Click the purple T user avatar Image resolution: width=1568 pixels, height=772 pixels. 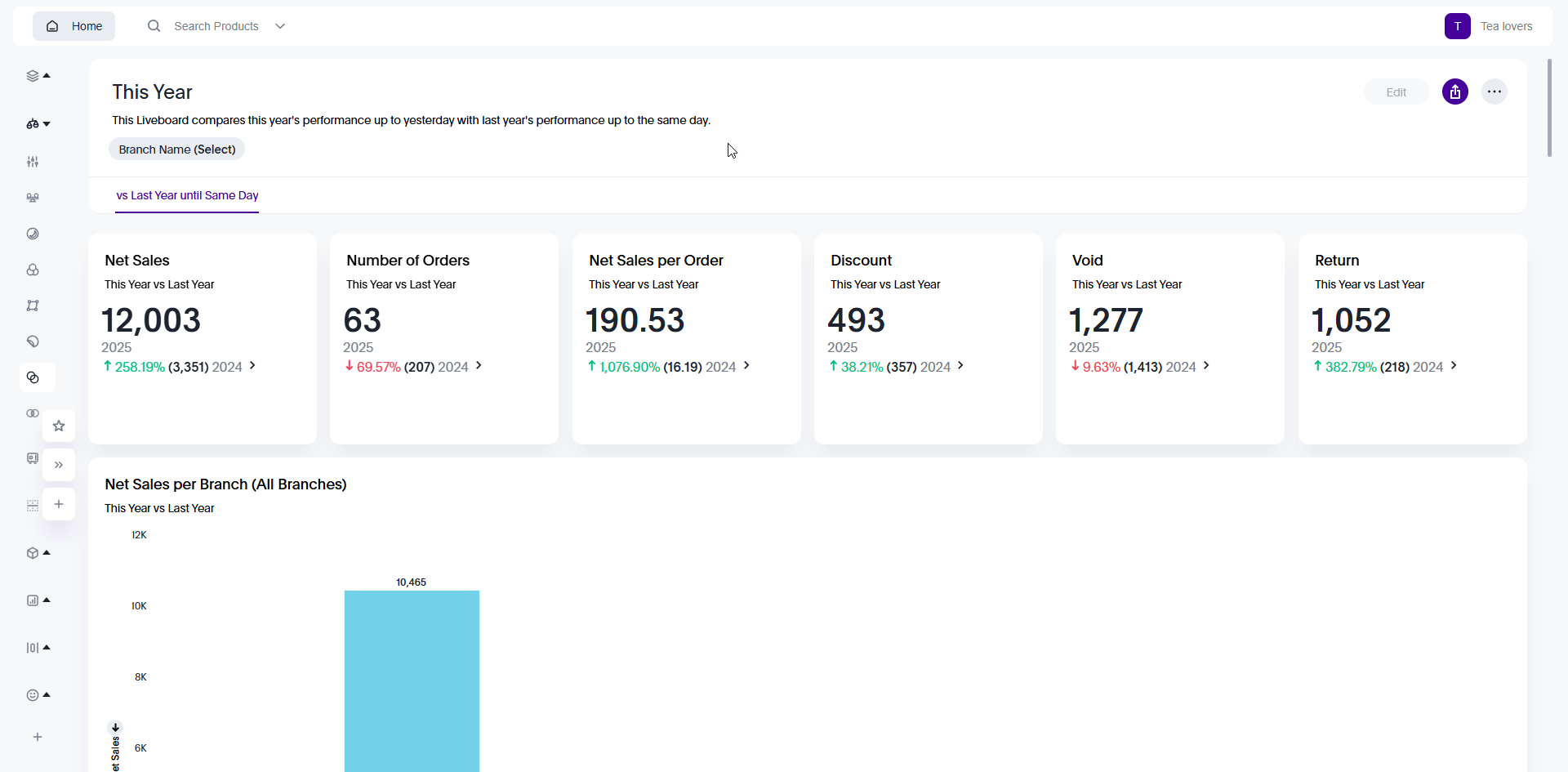point(1457,26)
